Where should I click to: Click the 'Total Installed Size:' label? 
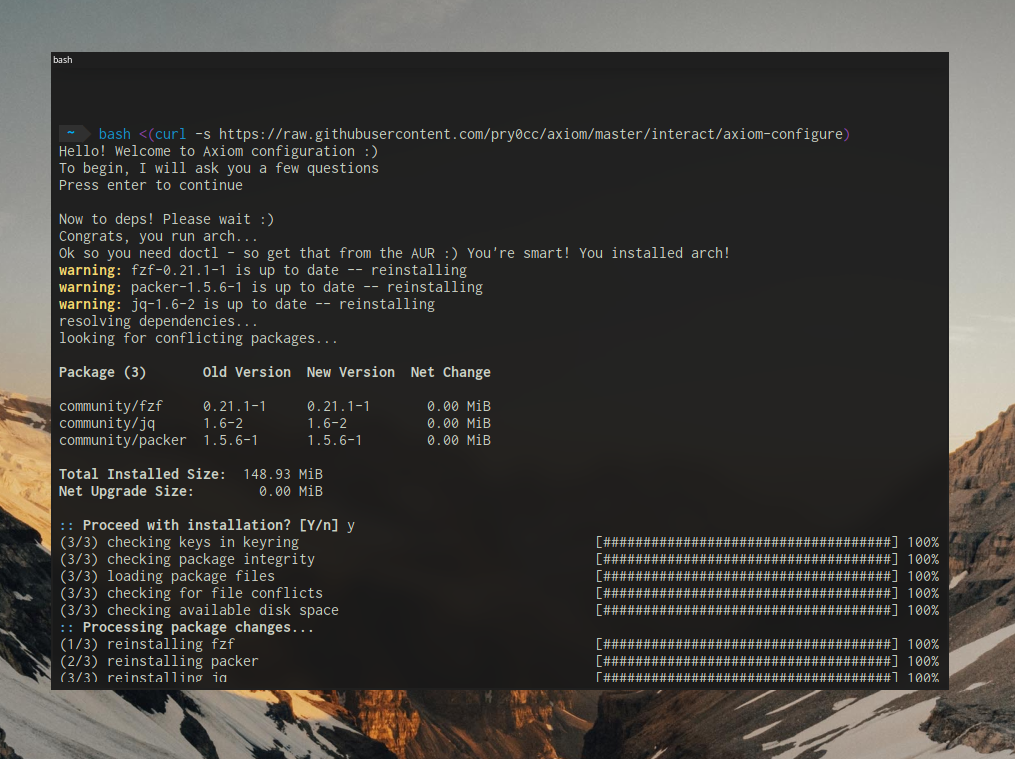click(142, 474)
